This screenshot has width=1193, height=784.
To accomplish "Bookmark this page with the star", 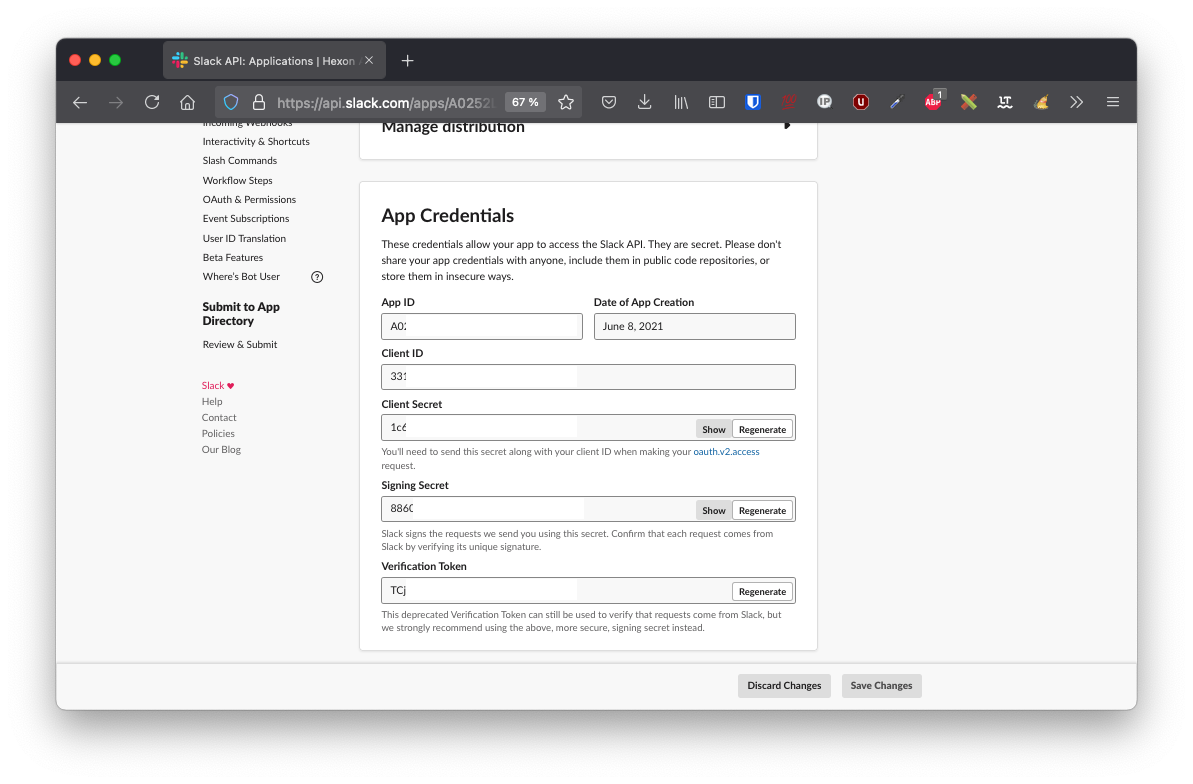I will pyautogui.click(x=565, y=102).
